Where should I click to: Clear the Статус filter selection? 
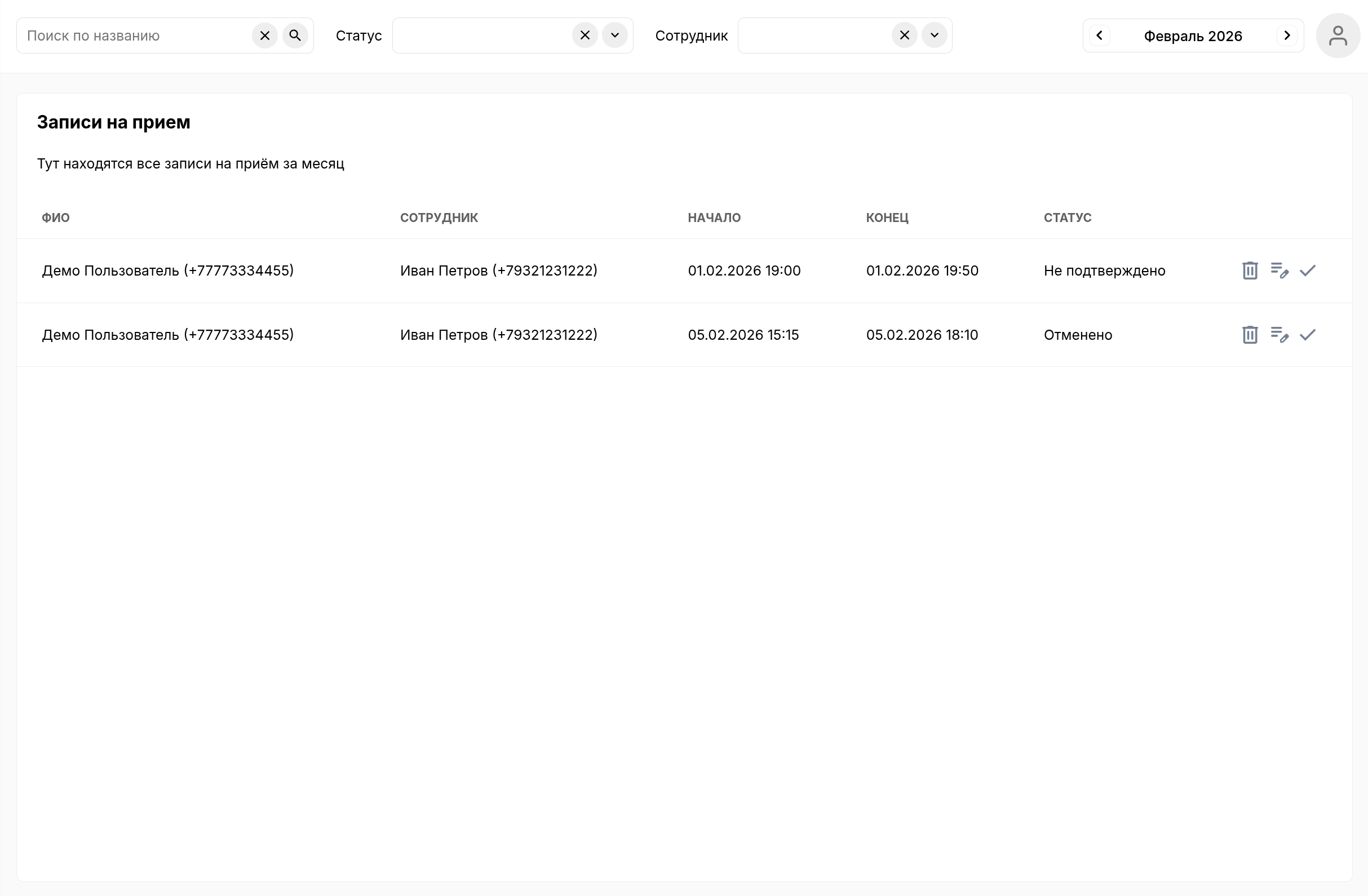(x=585, y=36)
